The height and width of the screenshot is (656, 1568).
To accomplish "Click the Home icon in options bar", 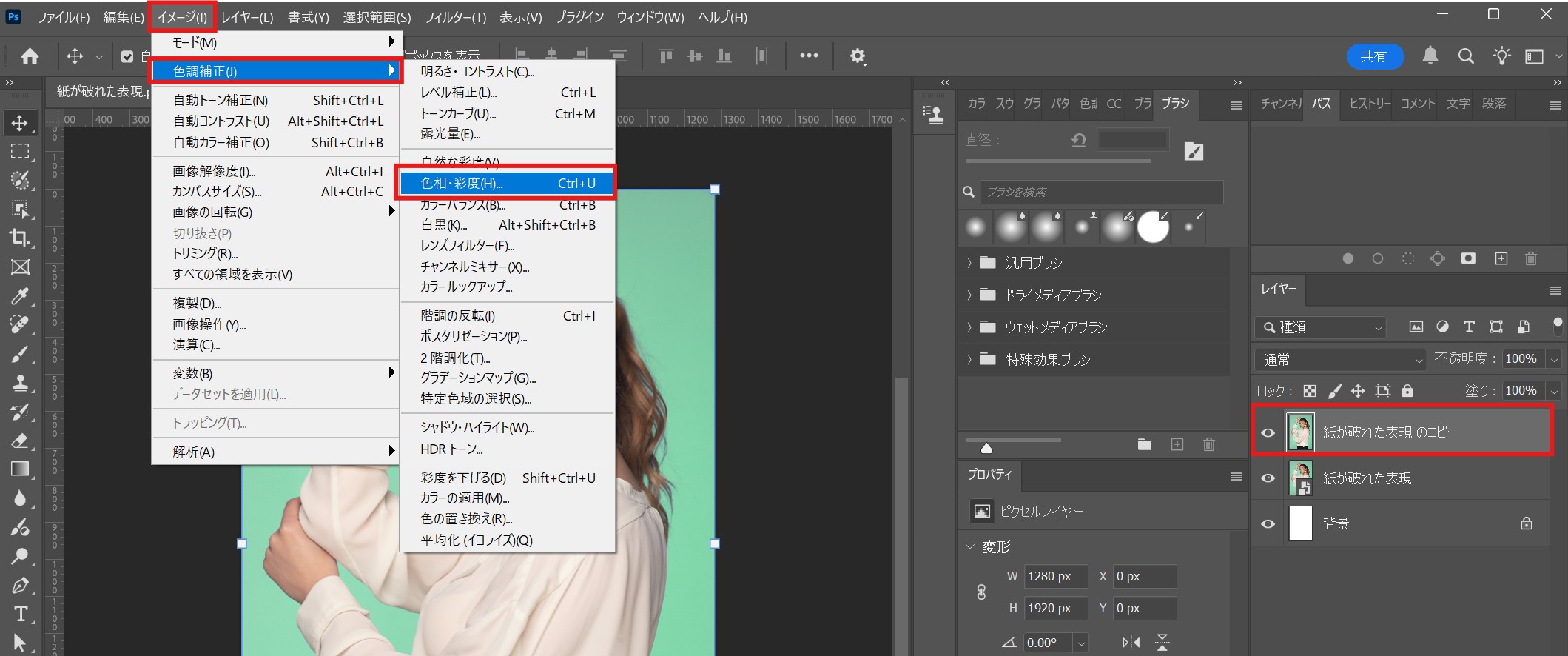I will coord(30,56).
